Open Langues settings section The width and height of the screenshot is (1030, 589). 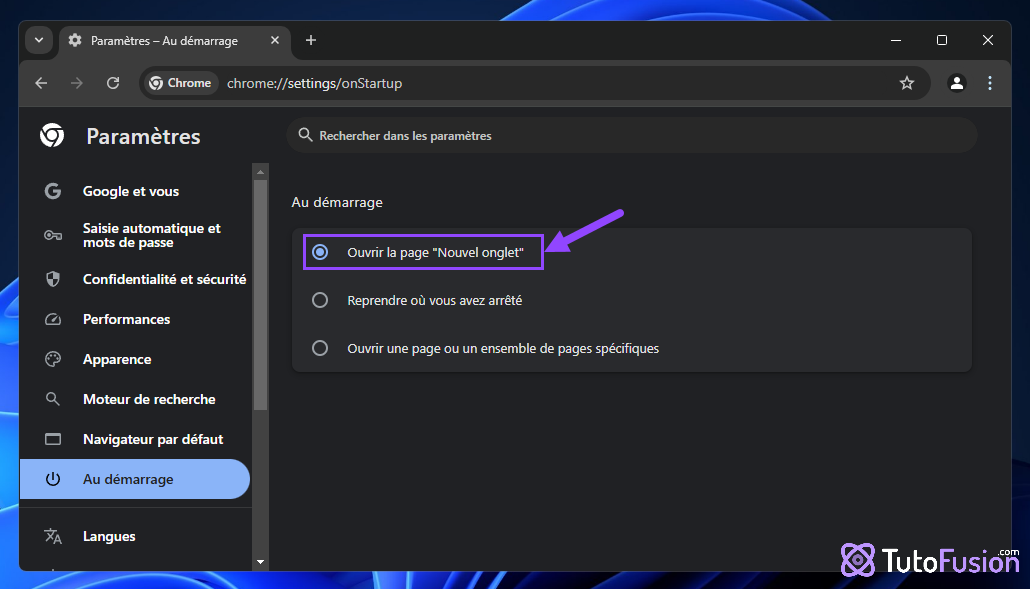135,536
